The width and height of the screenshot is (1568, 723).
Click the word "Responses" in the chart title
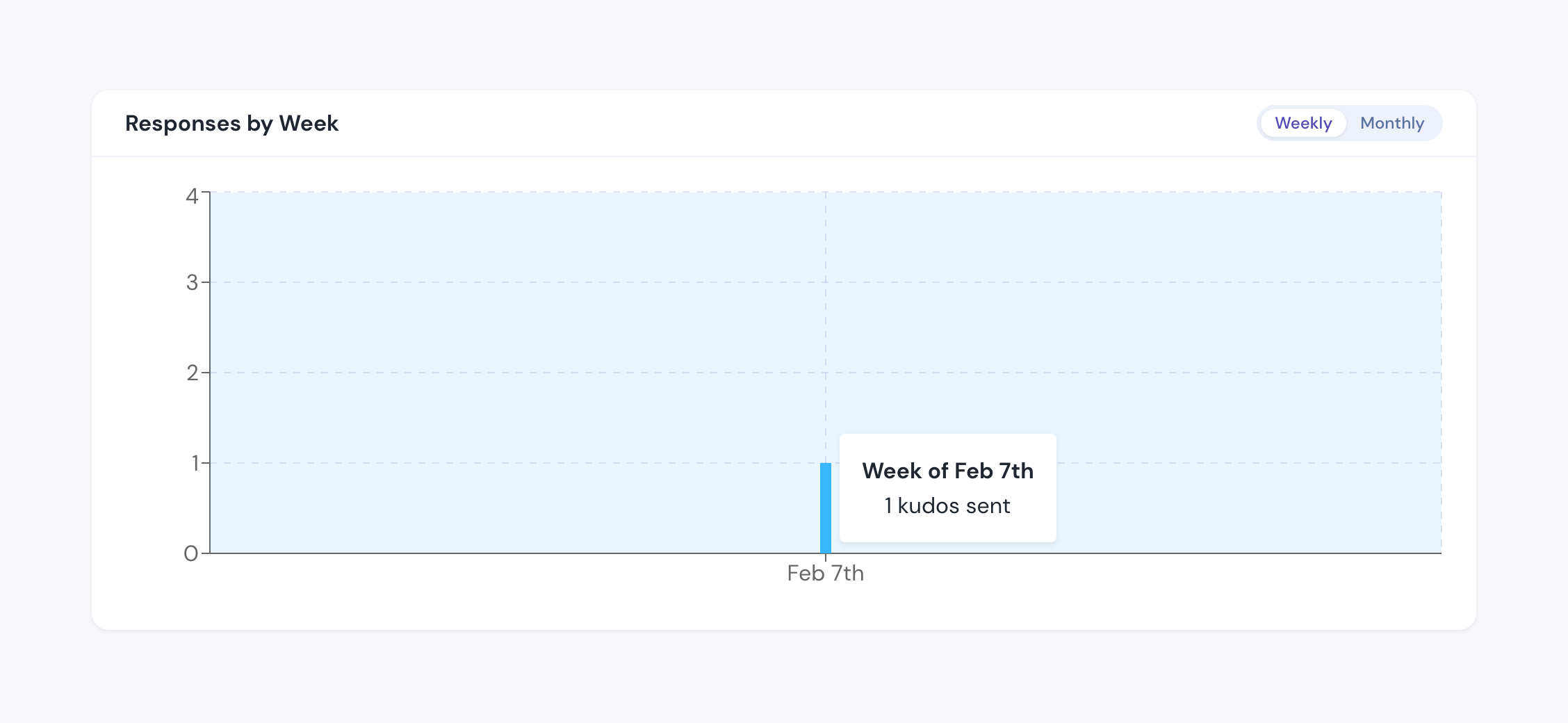click(x=183, y=123)
